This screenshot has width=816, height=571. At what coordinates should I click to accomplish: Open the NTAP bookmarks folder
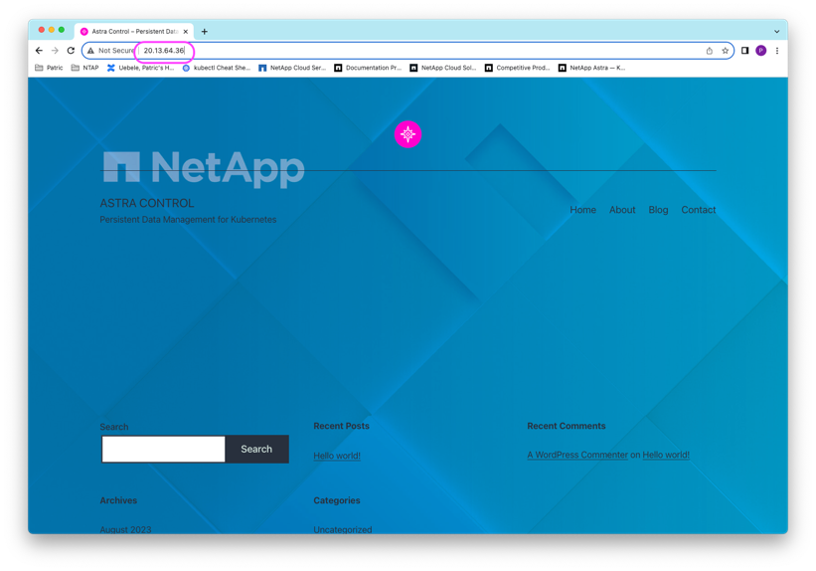[x=85, y=68]
